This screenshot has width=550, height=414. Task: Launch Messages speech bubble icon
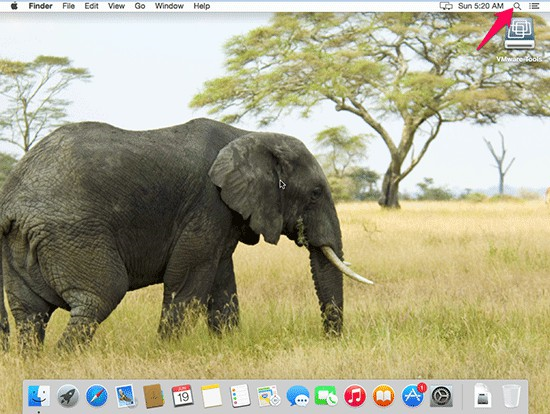click(297, 396)
